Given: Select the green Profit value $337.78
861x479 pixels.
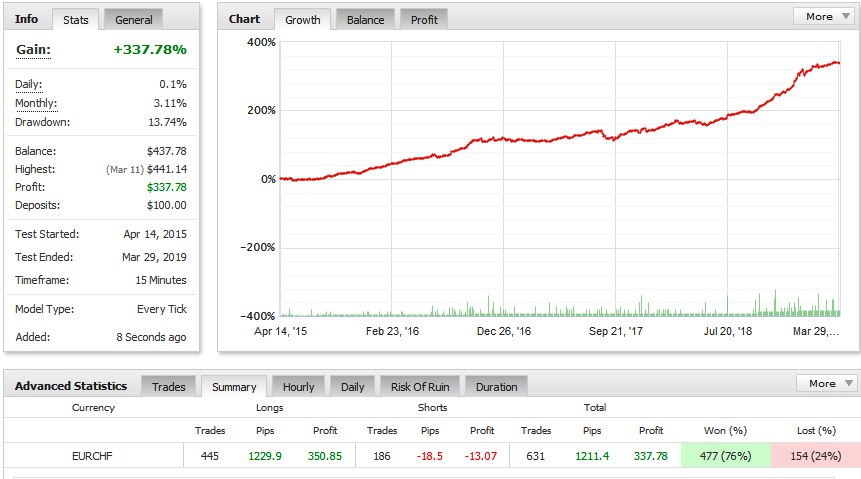Looking at the screenshot, I should [x=166, y=187].
